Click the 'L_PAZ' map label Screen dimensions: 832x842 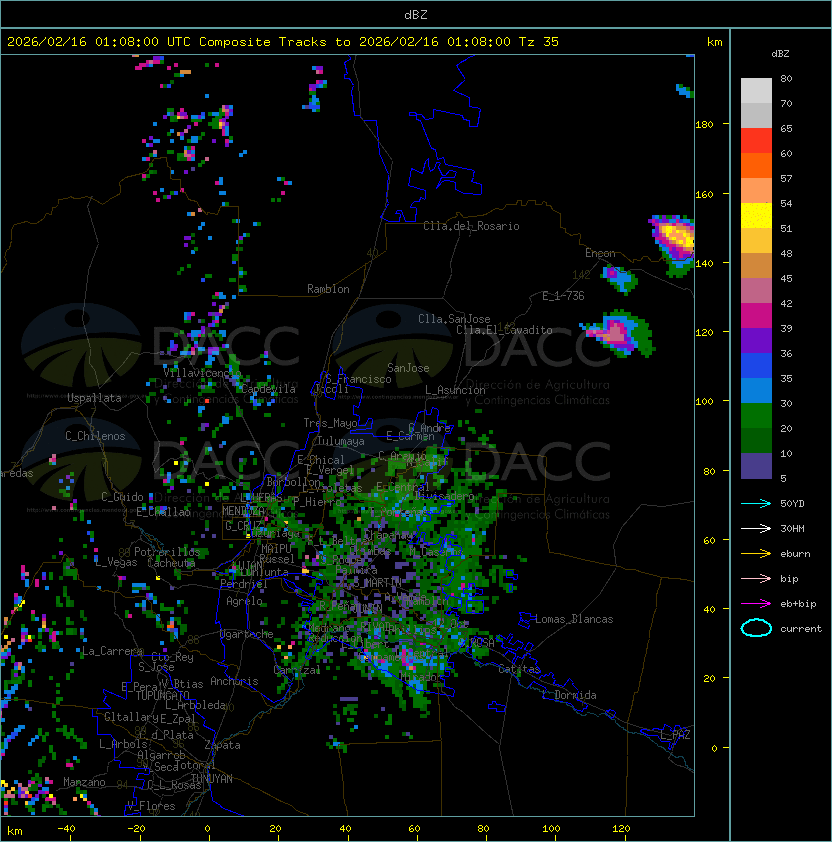tap(675, 735)
